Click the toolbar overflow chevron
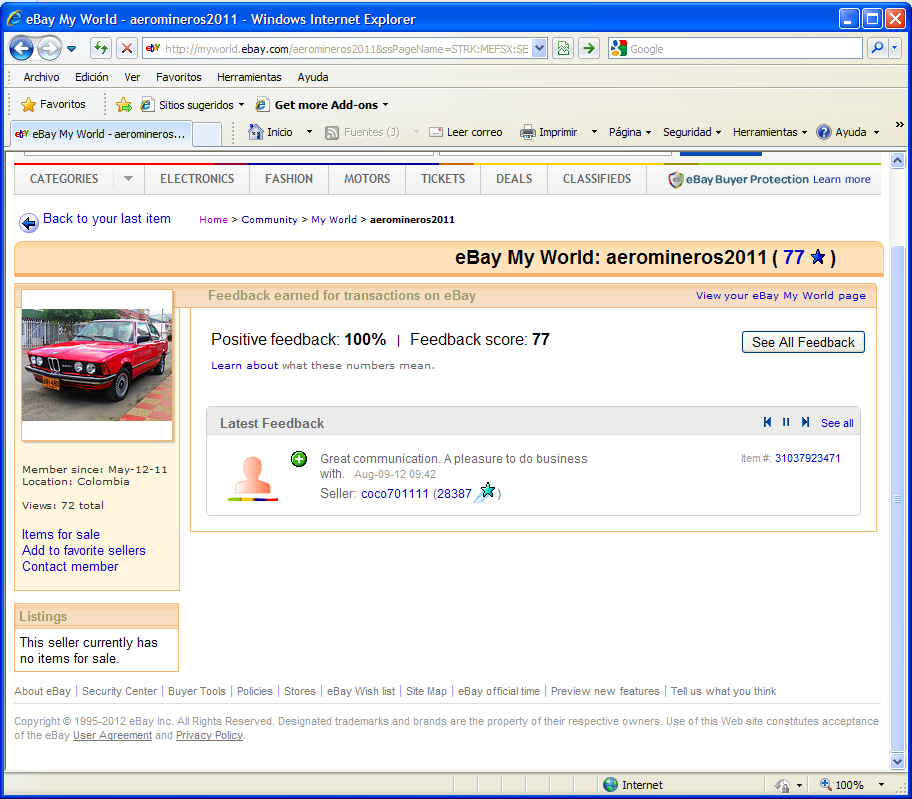The height and width of the screenshot is (799, 912). point(899,124)
